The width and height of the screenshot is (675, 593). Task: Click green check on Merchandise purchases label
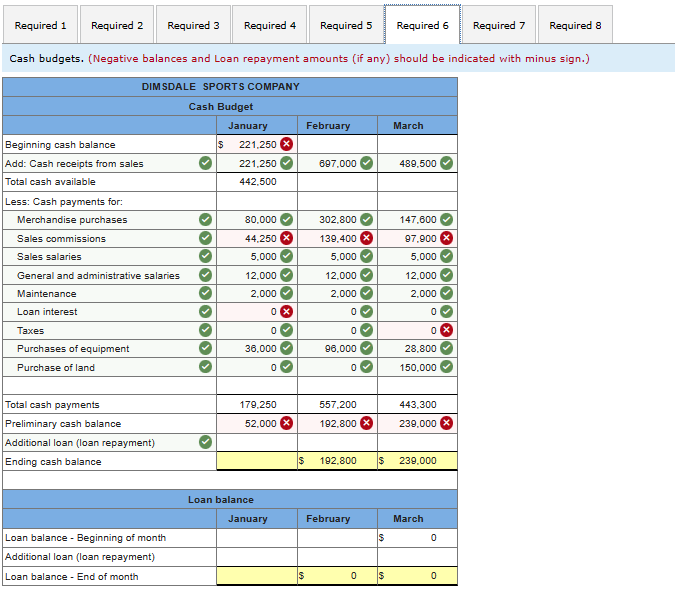(x=205, y=219)
